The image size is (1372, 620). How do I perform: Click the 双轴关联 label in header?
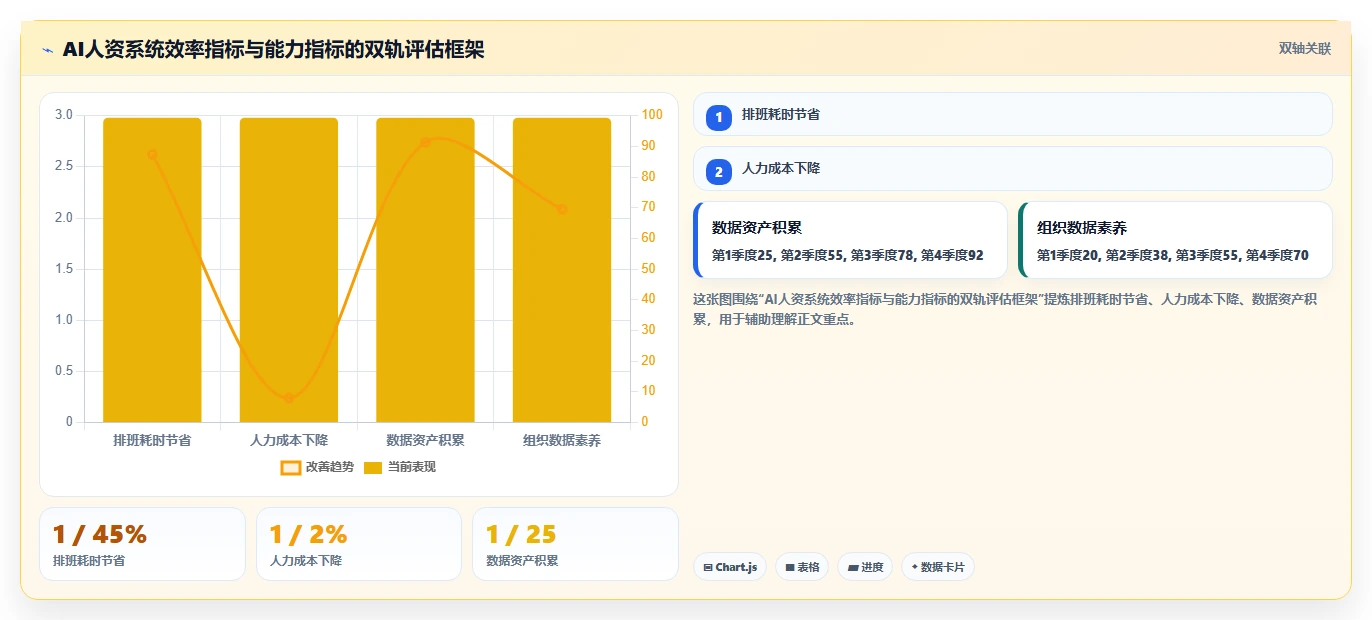[x=1305, y=49]
